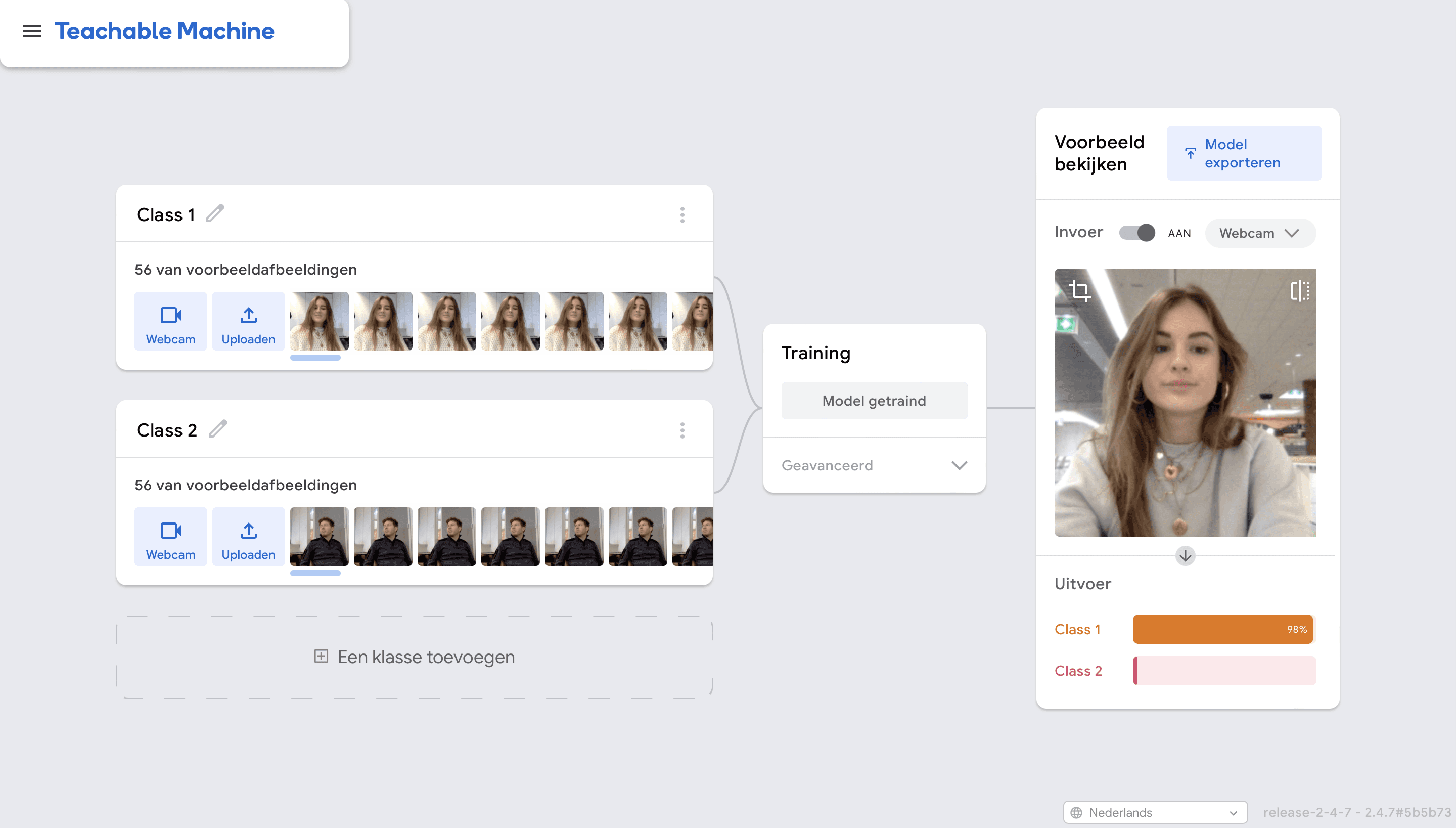Select first sample thumbnail in Class 2
The height and width of the screenshot is (828, 1456).
pos(319,537)
